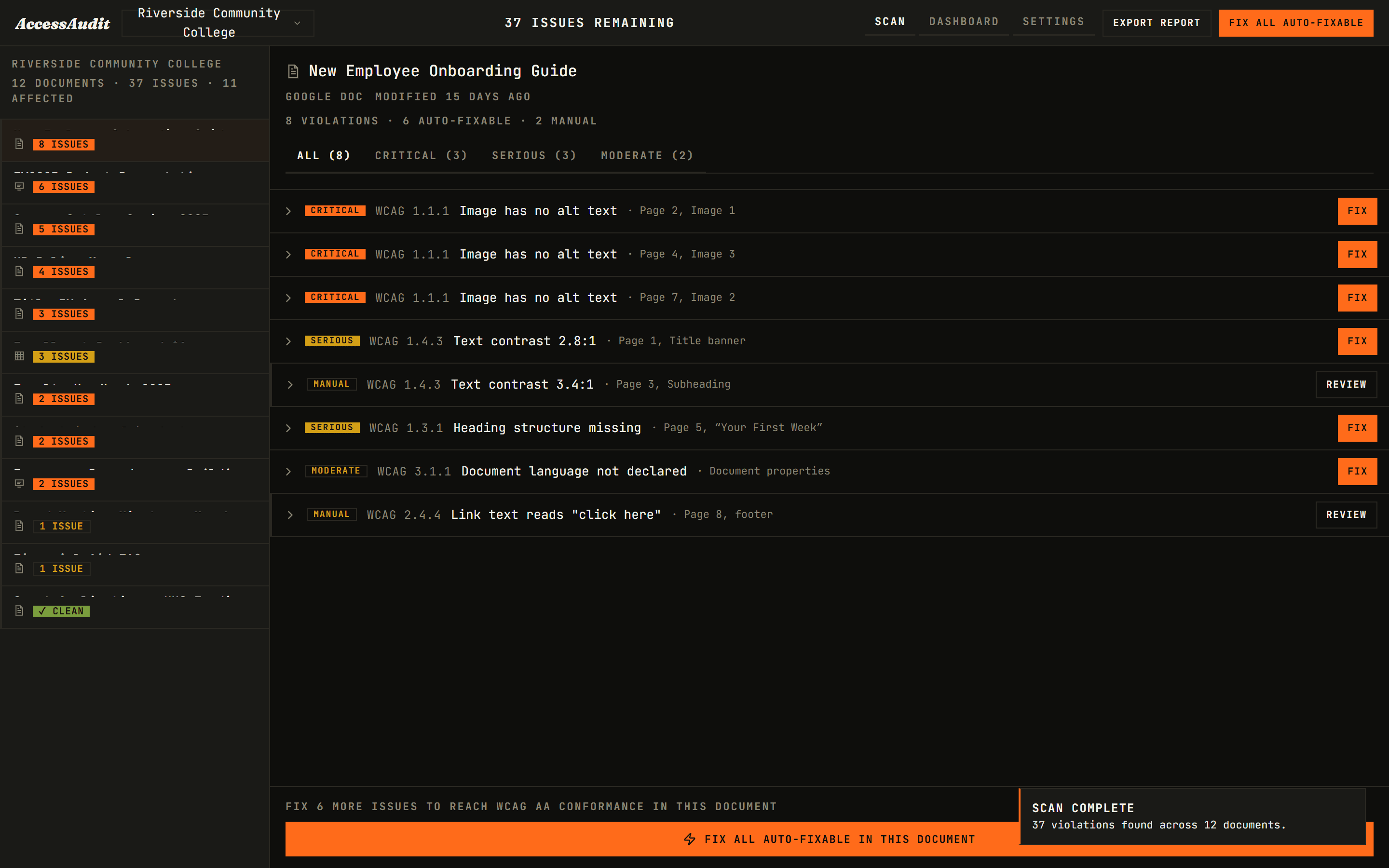
Task: Click the document icon next to the Onboarding Guide title
Action: (293, 71)
